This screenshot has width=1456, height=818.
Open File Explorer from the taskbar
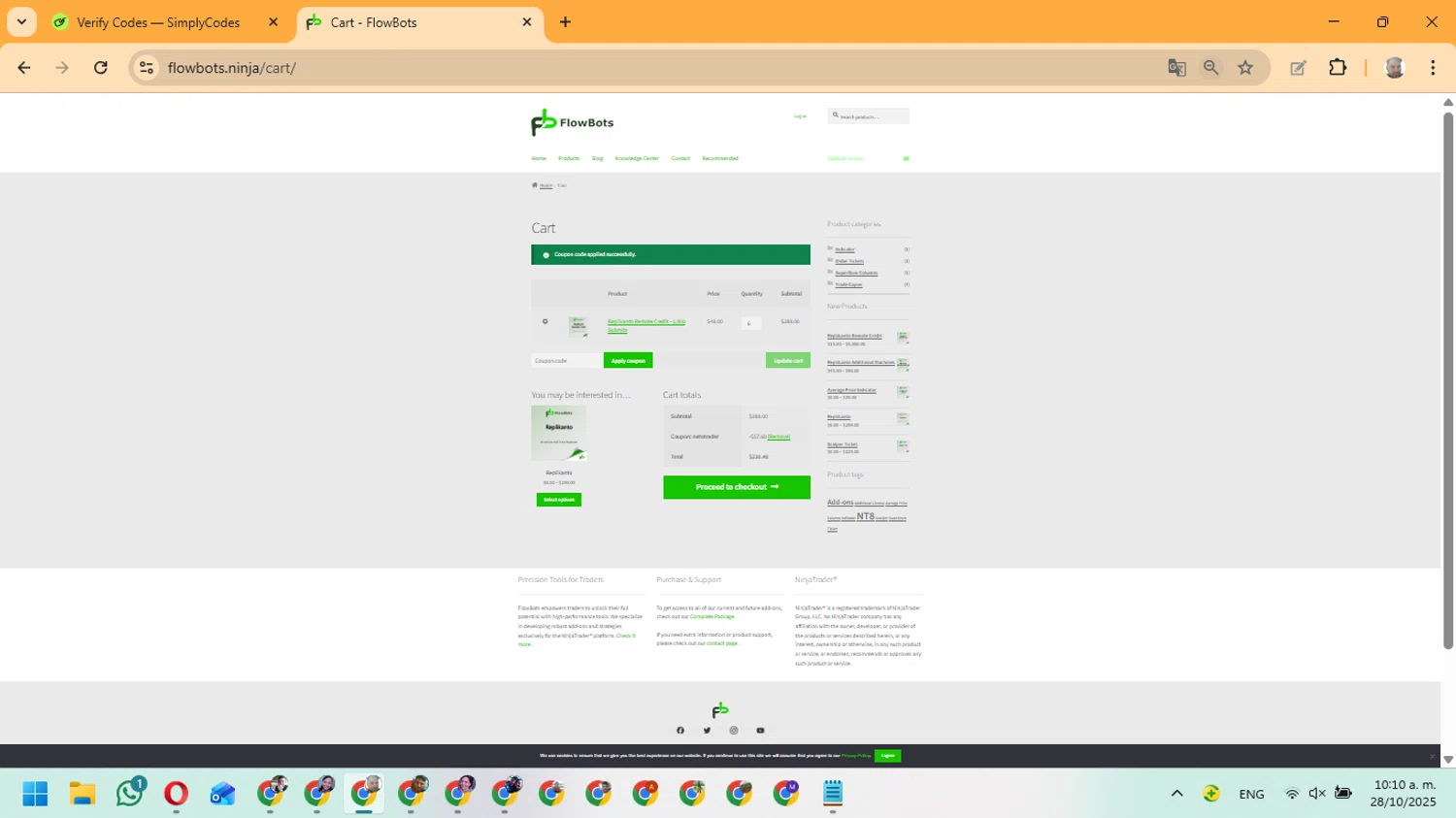point(83,793)
